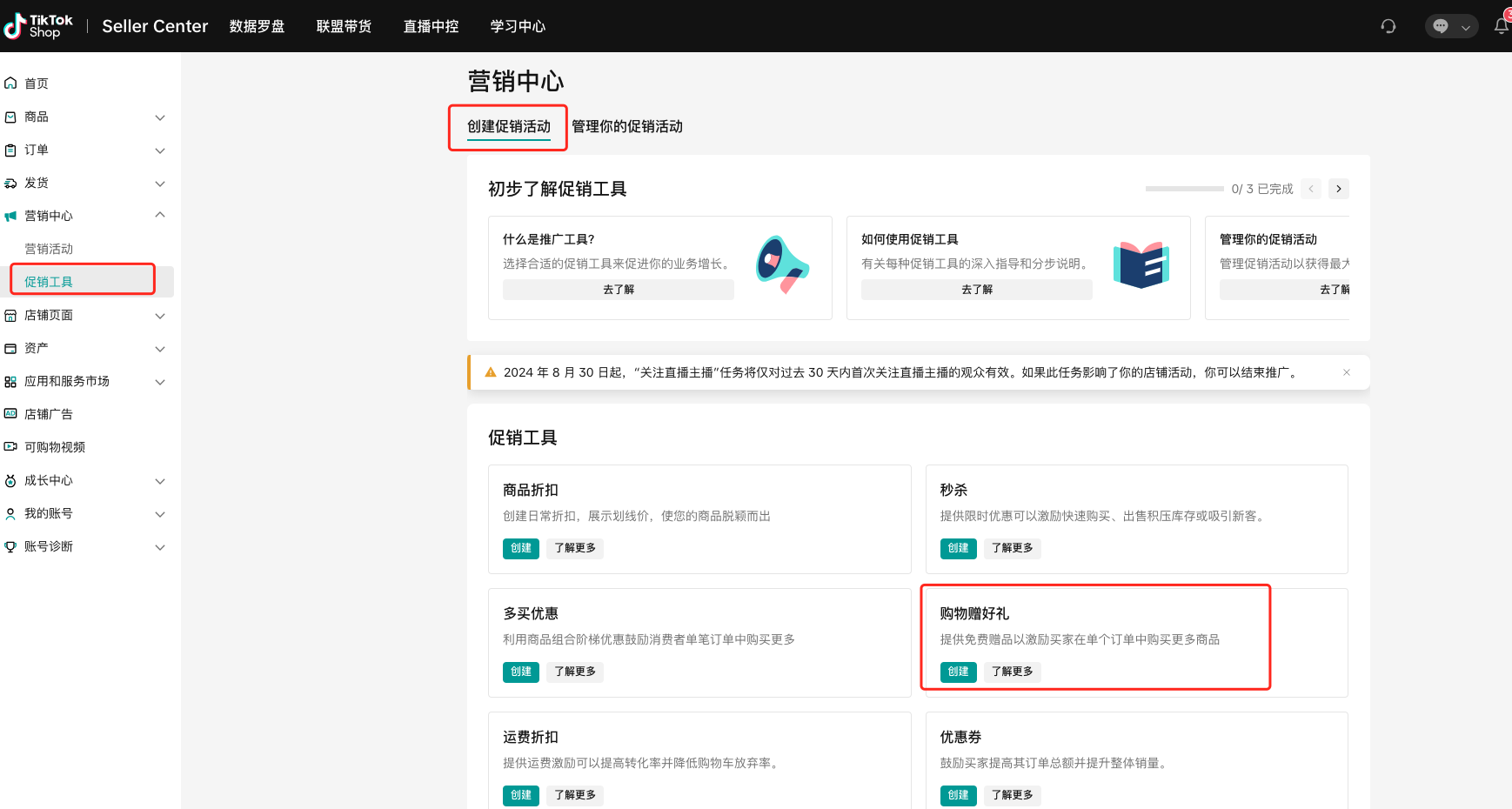Collapse the 营销中心 sidebar section

[x=160, y=216]
